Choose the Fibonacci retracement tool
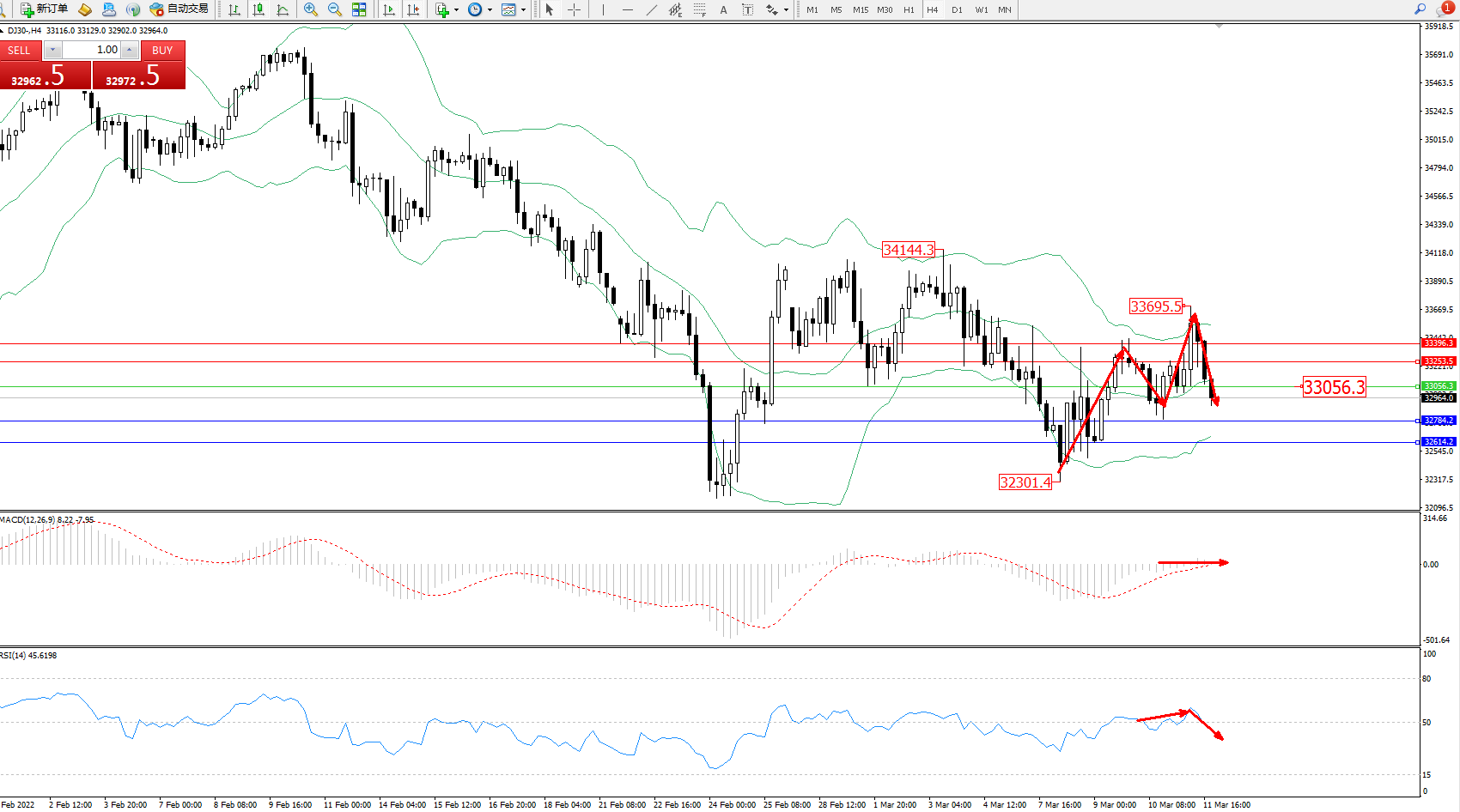 [700, 9]
